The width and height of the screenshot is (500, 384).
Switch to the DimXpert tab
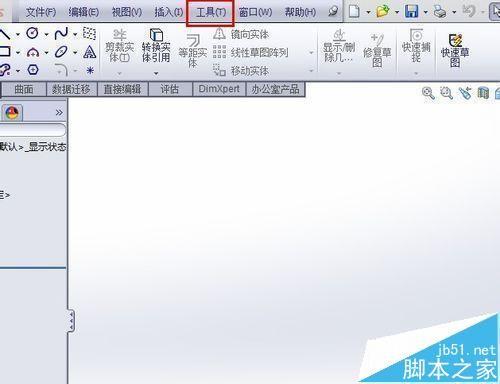click(219, 89)
